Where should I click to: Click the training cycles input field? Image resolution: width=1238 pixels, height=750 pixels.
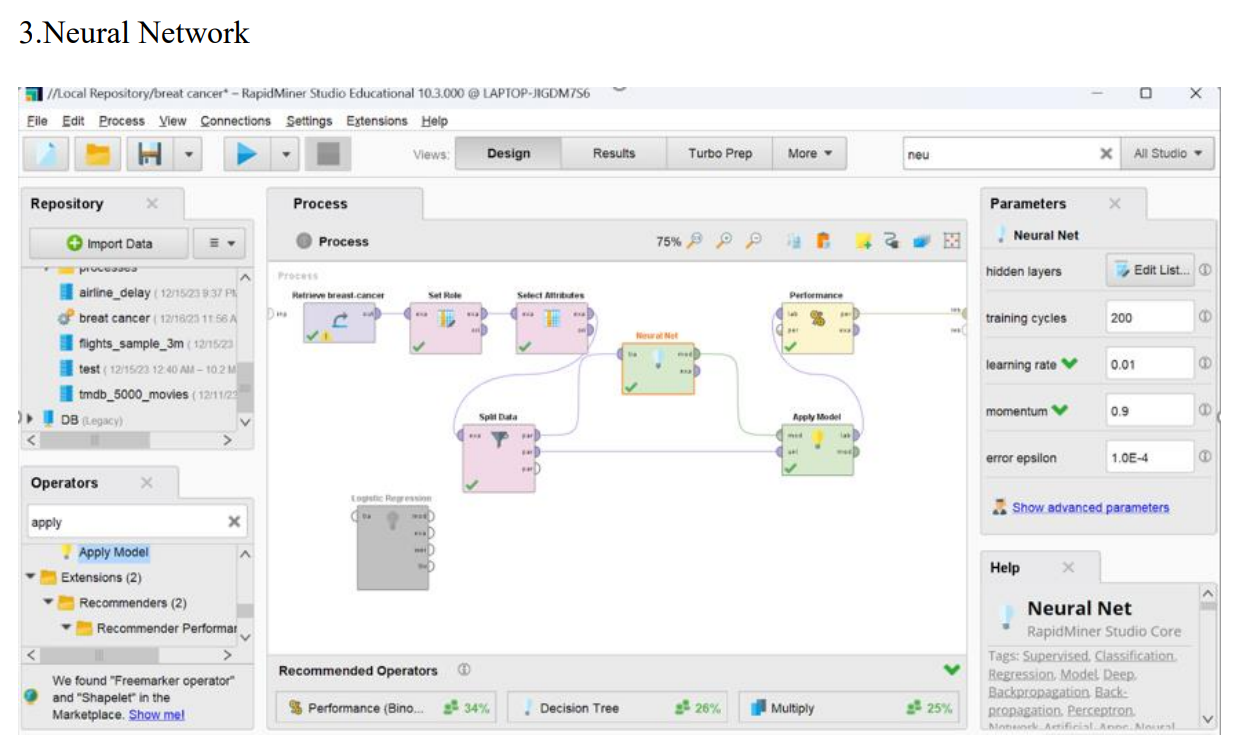pos(1148,318)
